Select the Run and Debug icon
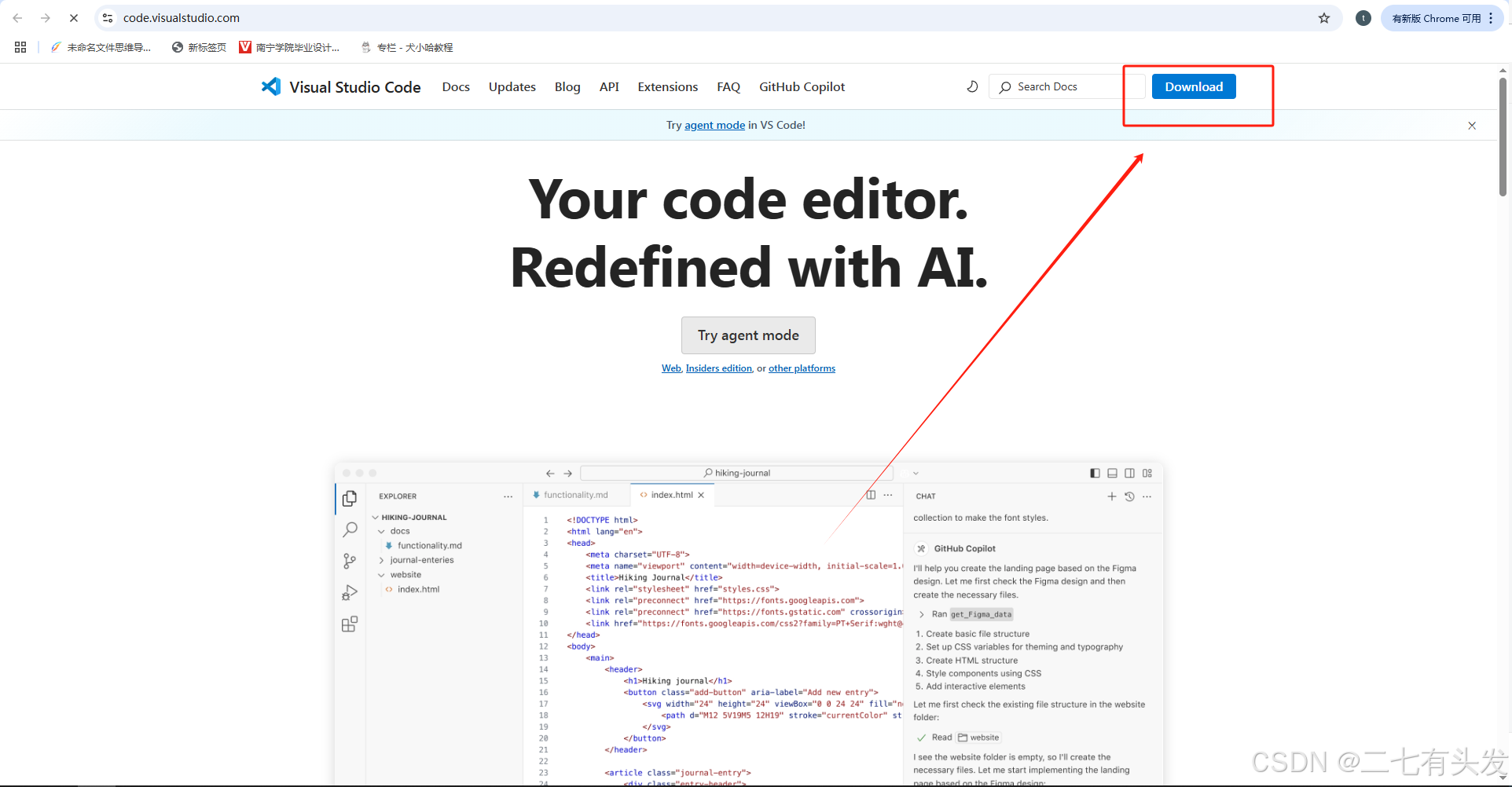Screen dimensions: 1512x787 pyautogui.click(x=350, y=593)
